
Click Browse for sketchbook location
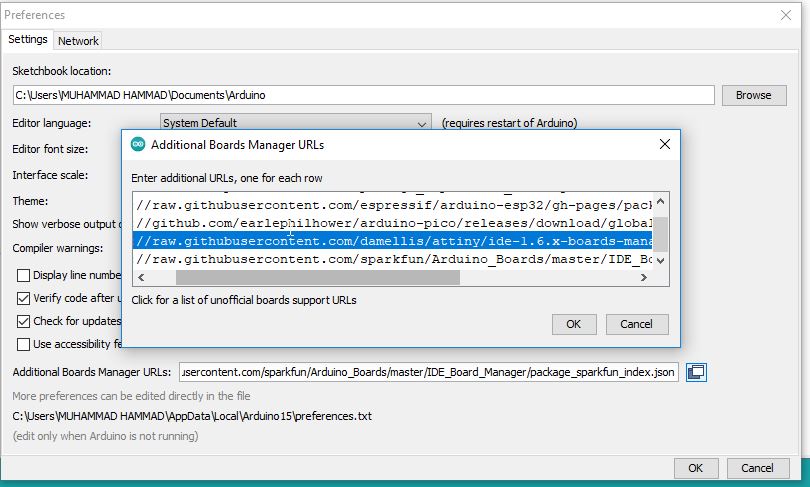754,95
